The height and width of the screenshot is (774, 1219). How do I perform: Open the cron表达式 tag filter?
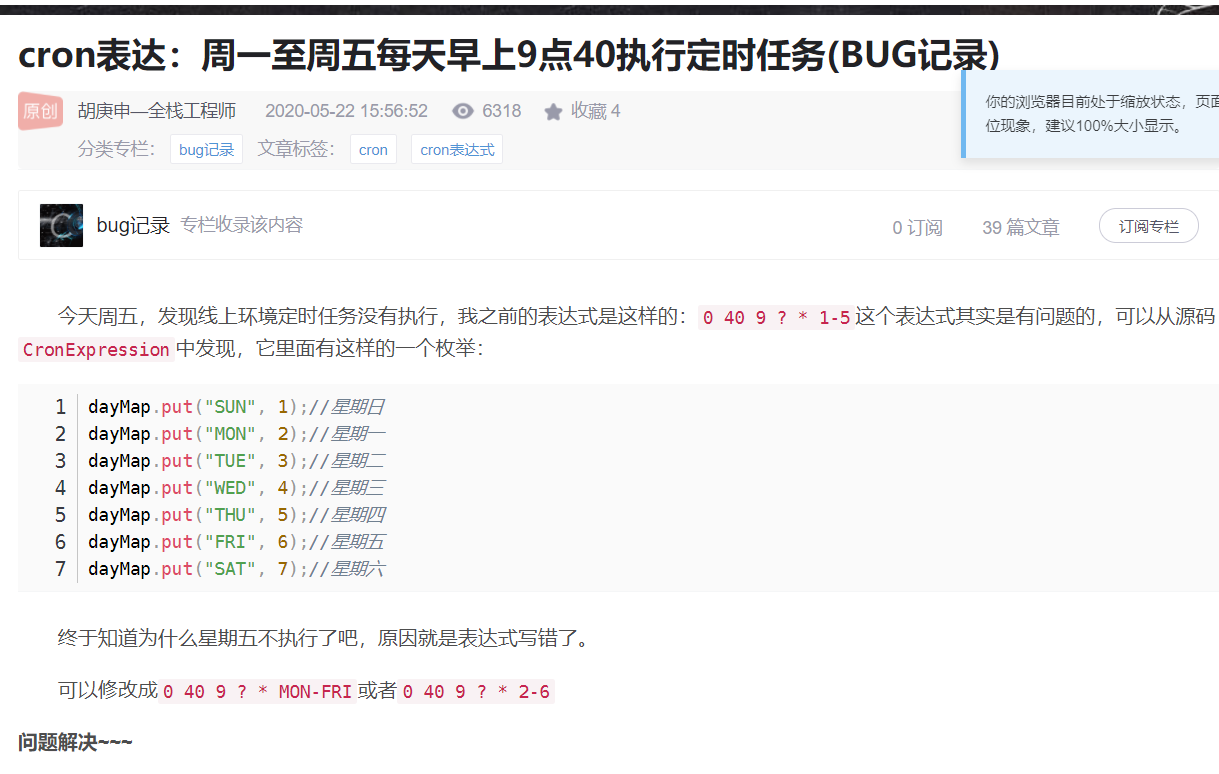pyautogui.click(x=456, y=148)
